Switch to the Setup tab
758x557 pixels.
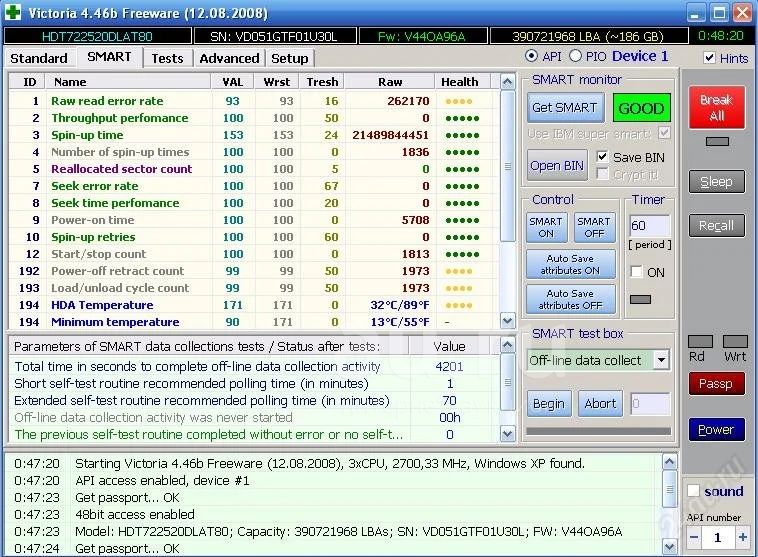coord(290,59)
